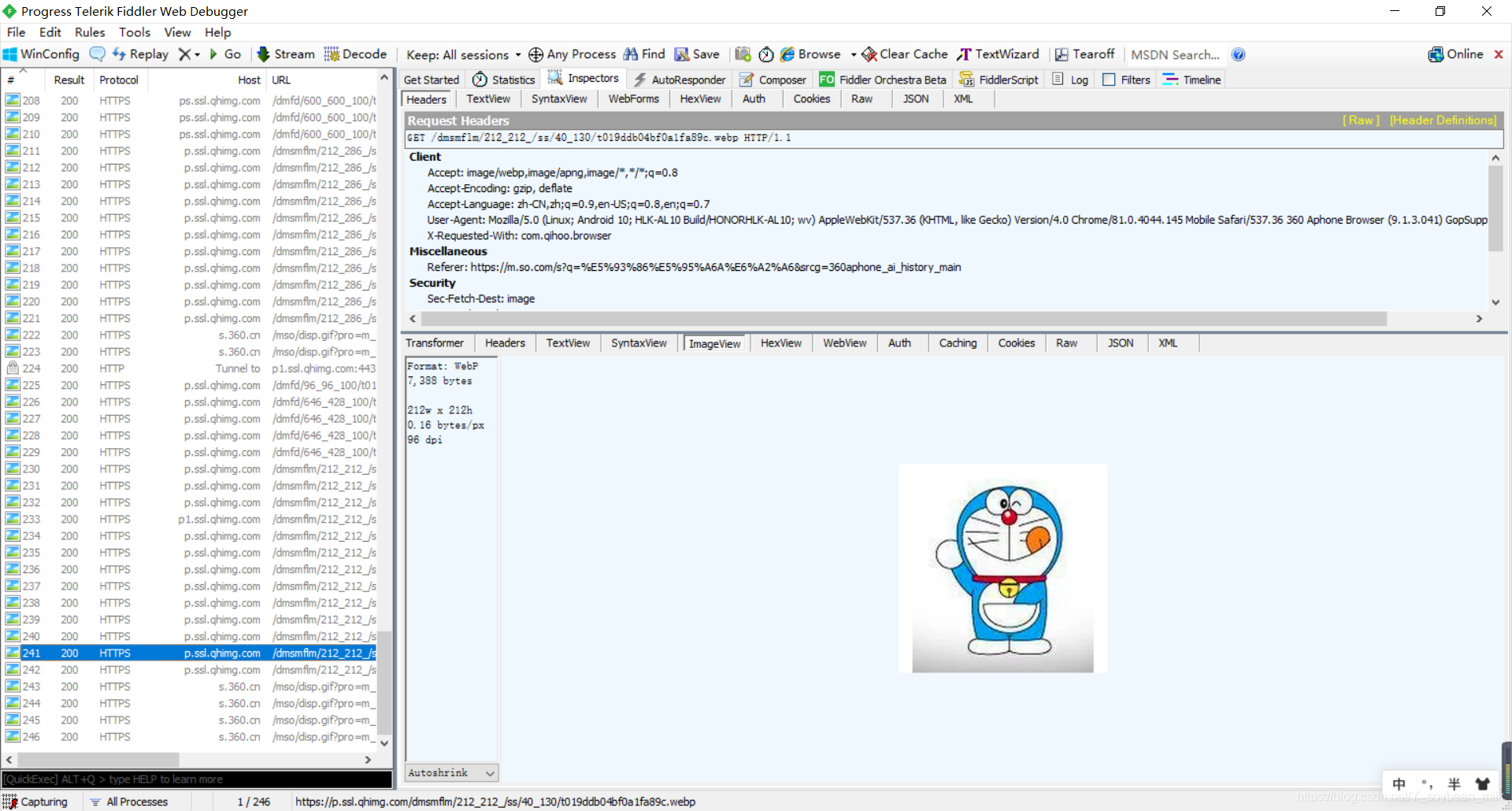Open Fiddler Orchestra Beta tab
The width and height of the screenshot is (1512, 811).
point(883,80)
